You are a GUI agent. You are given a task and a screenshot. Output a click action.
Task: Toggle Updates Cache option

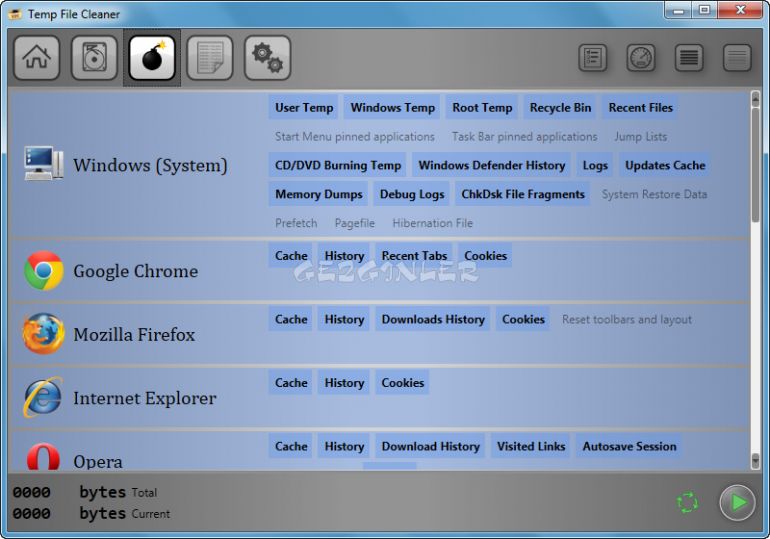(x=665, y=165)
